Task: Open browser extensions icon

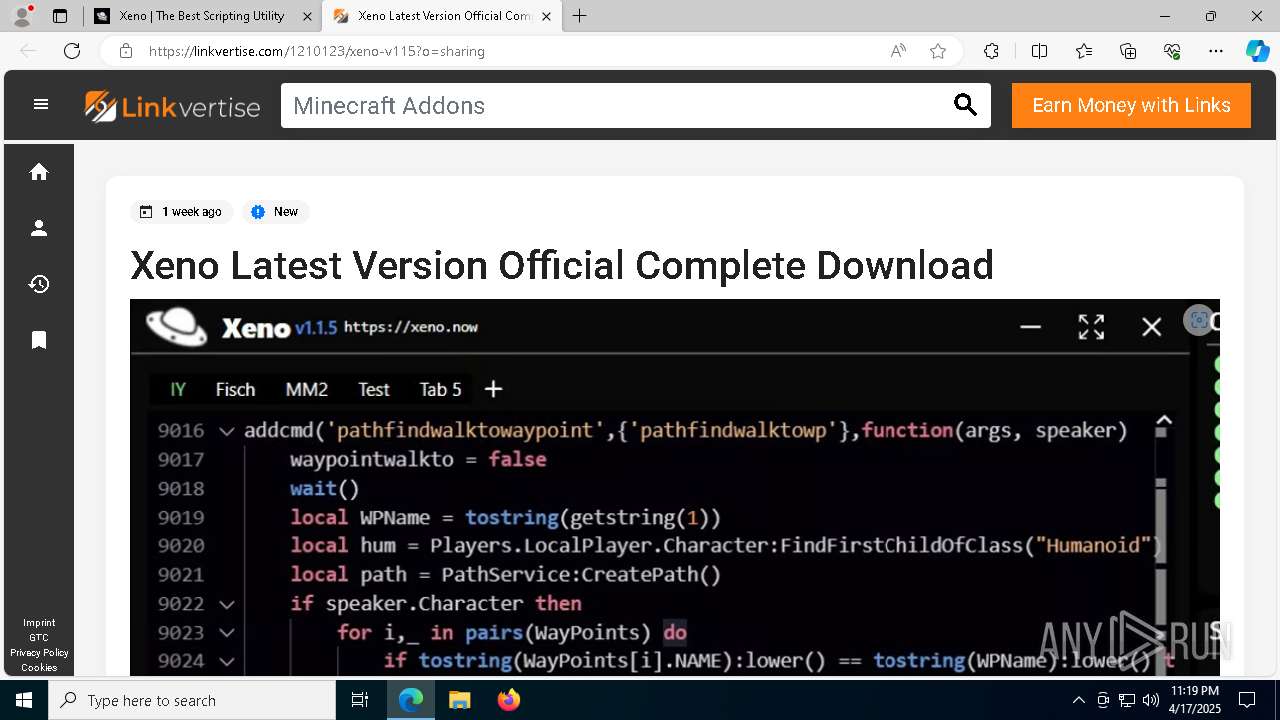Action: 991,51
